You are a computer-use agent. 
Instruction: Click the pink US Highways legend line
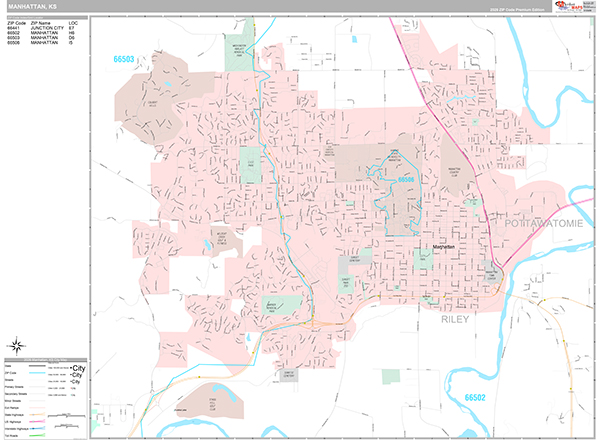click(37, 422)
